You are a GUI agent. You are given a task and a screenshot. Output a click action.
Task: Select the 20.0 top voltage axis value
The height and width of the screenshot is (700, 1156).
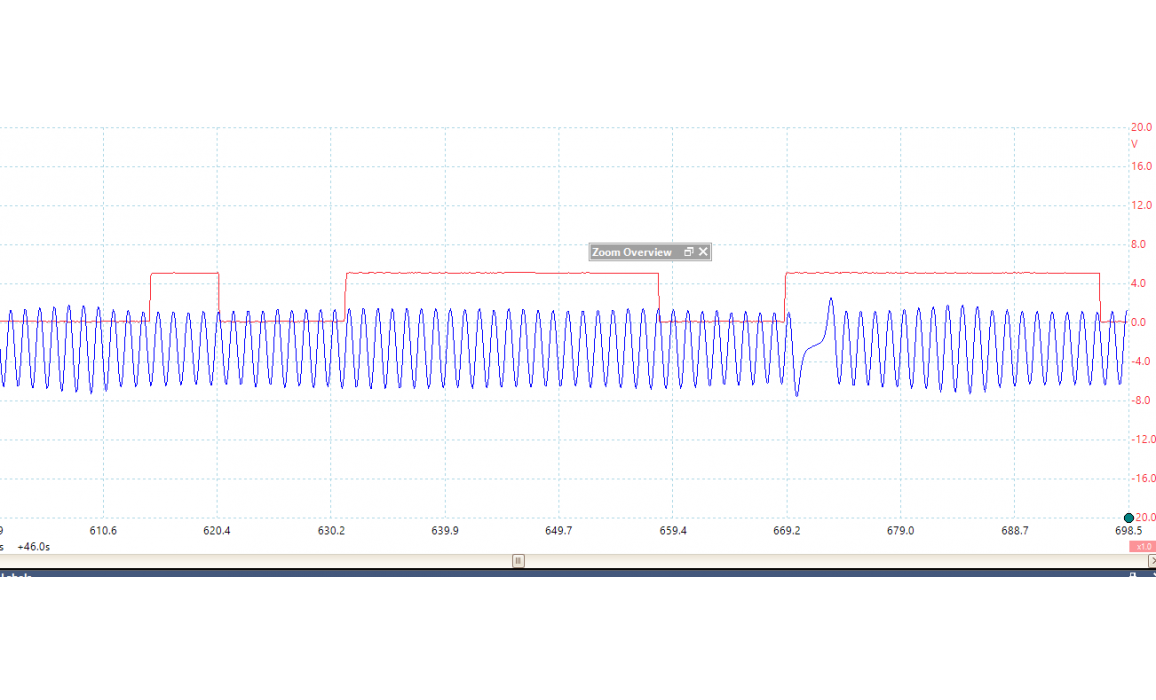[x=1140, y=128]
